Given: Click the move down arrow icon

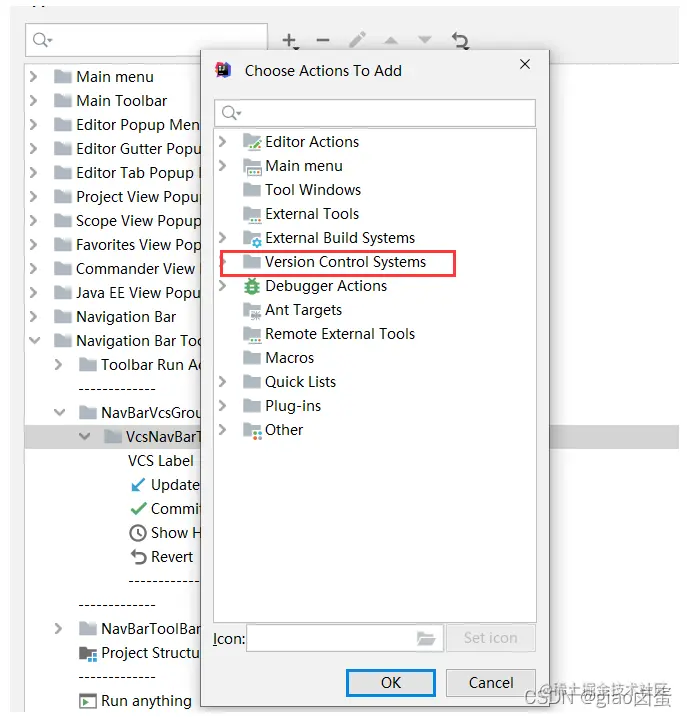Looking at the screenshot, I should coord(425,40).
